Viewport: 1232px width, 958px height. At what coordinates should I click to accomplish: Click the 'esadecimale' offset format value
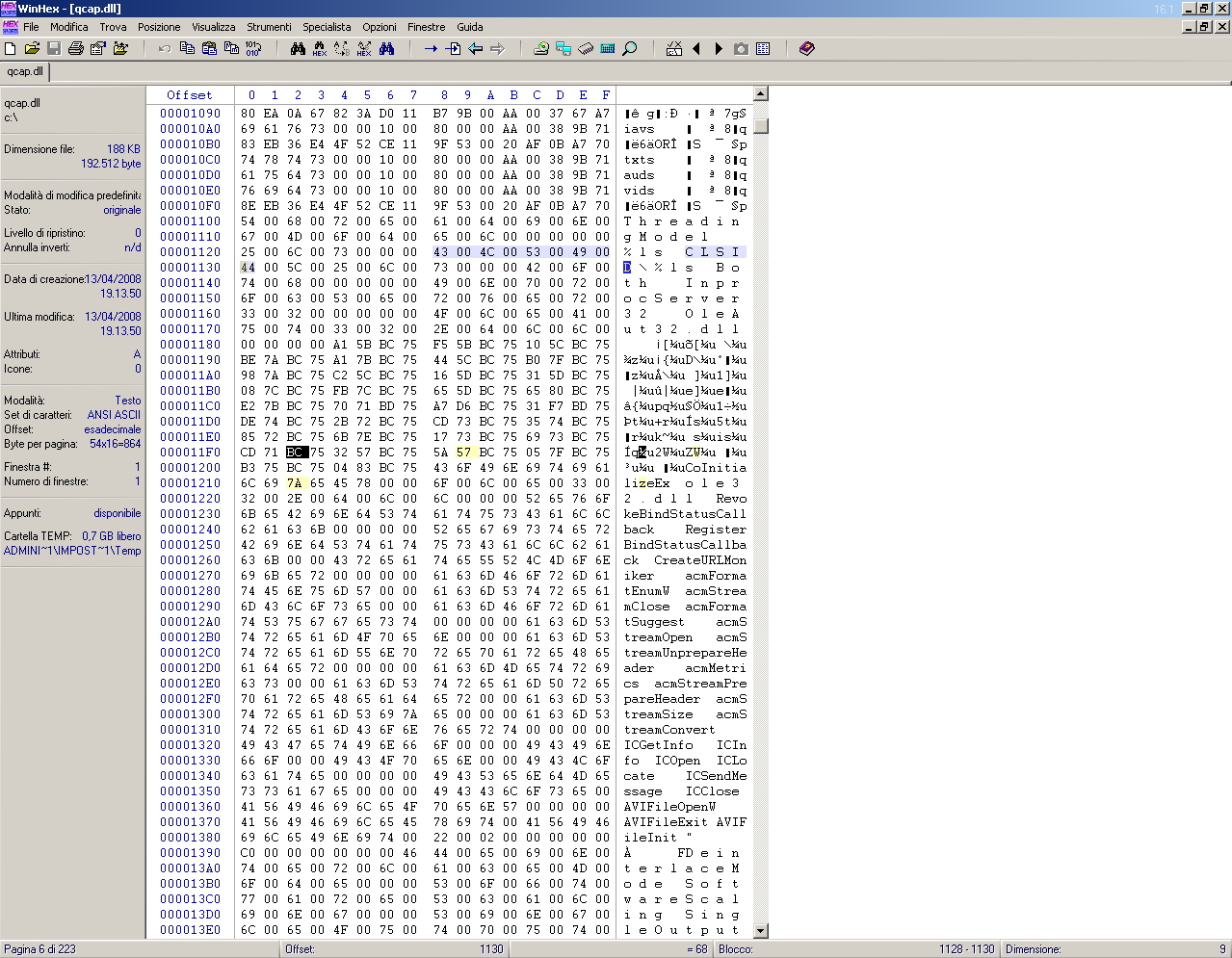pos(113,429)
